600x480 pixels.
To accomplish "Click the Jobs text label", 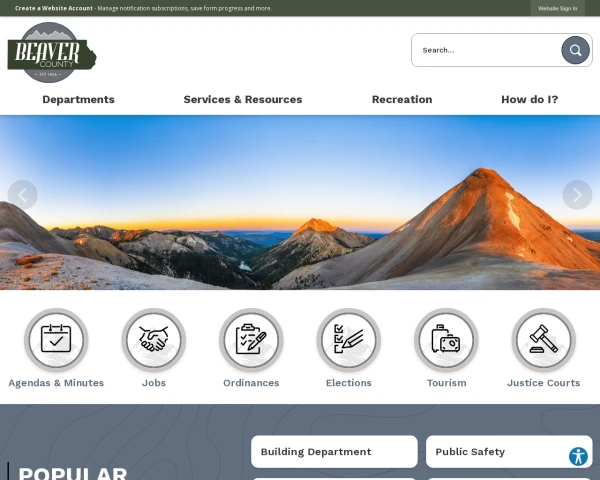I will tap(154, 383).
